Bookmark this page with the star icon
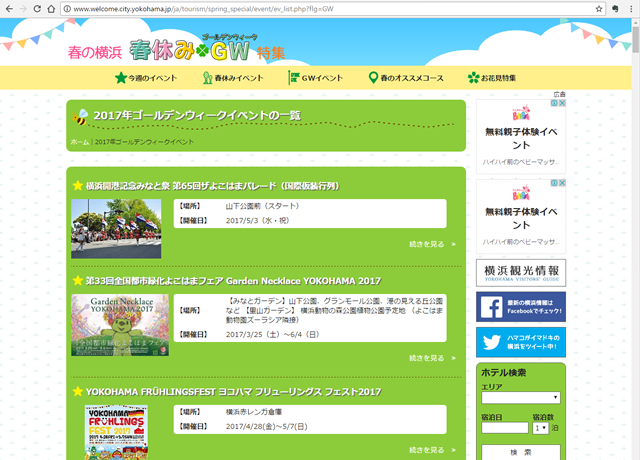 [597, 8]
